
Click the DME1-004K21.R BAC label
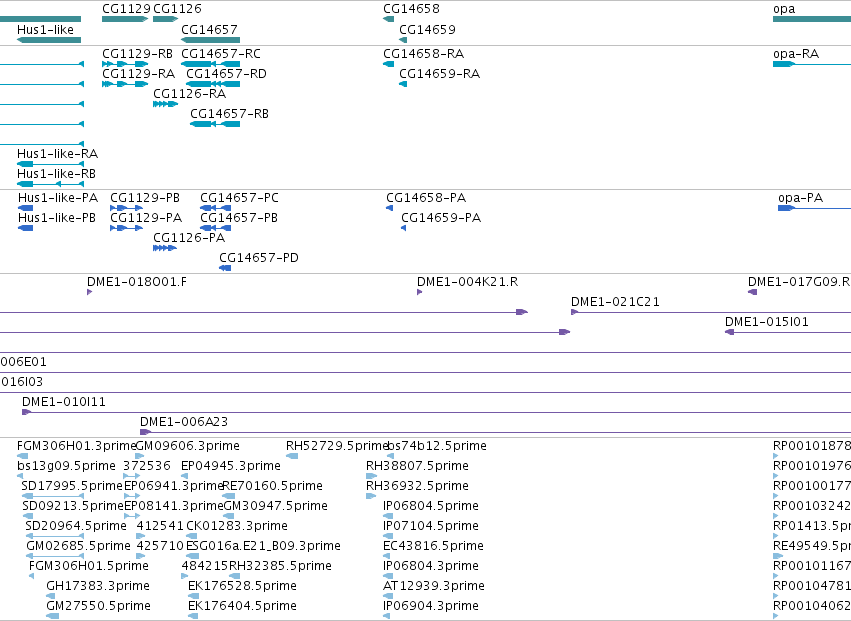point(467,282)
